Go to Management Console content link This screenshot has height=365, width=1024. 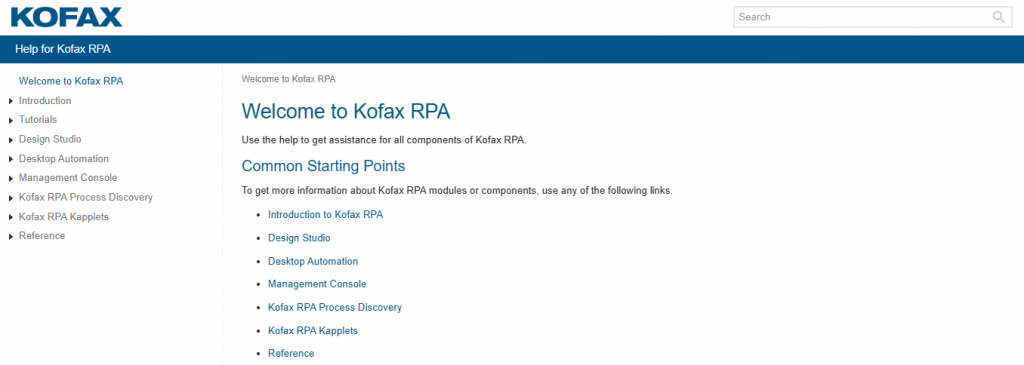pos(317,284)
